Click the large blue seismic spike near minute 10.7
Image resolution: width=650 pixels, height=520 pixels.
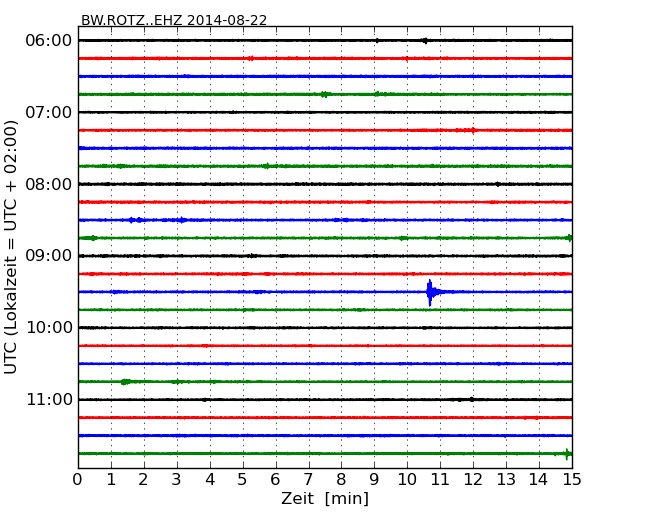tap(430, 292)
